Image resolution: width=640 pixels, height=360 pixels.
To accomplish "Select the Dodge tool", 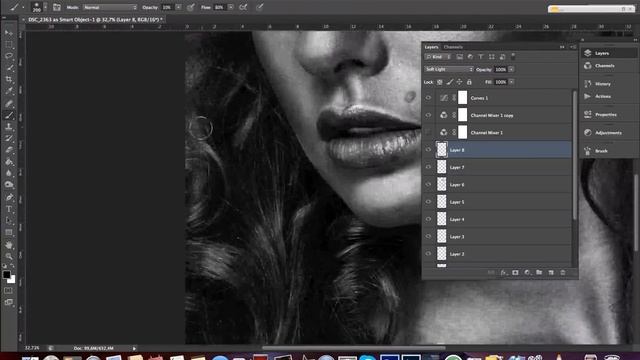I will (x=9, y=185).
